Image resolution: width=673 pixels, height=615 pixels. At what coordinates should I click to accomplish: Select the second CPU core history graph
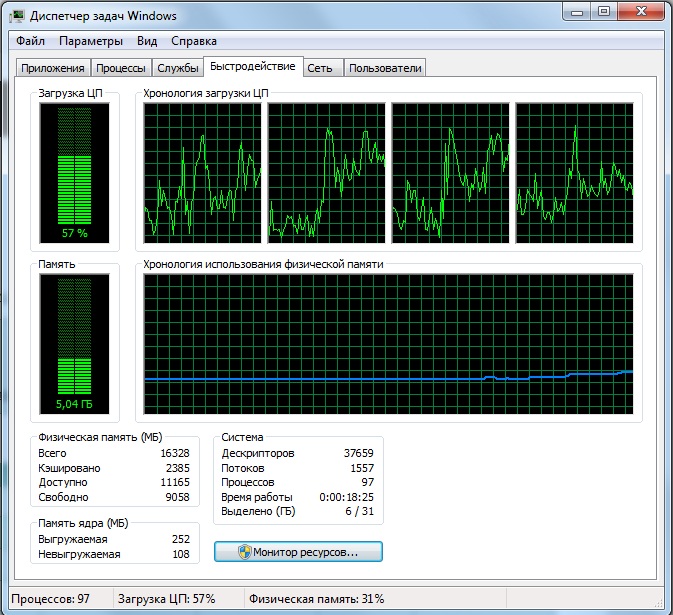coord(326,172)
